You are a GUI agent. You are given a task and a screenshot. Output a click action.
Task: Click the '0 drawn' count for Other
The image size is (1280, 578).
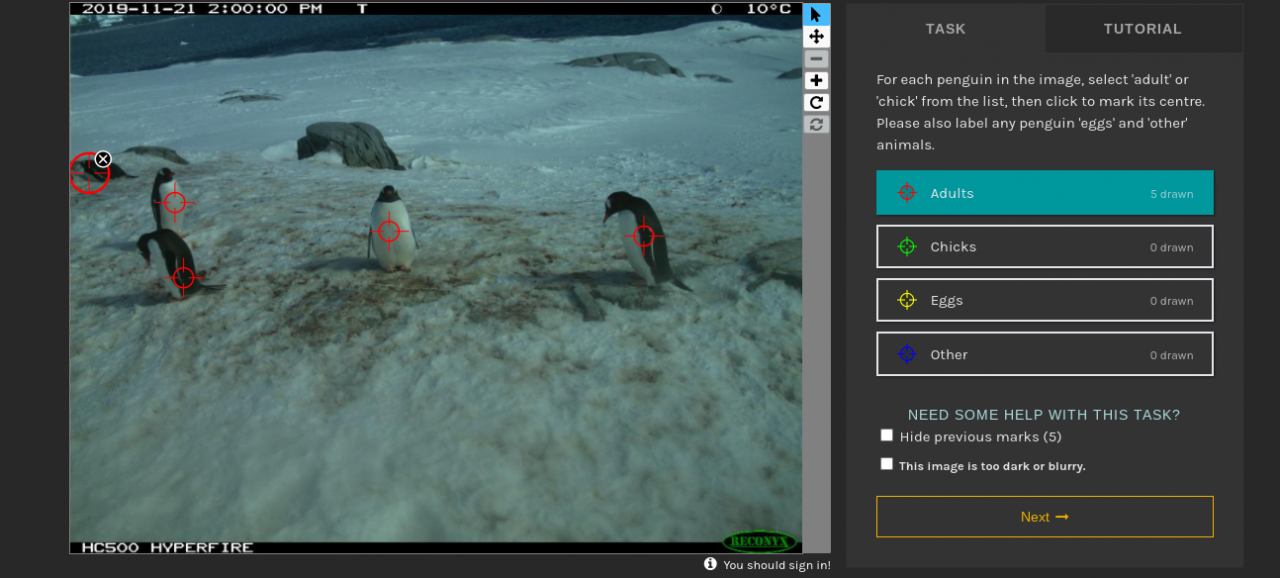click(x=1172, y=355)
